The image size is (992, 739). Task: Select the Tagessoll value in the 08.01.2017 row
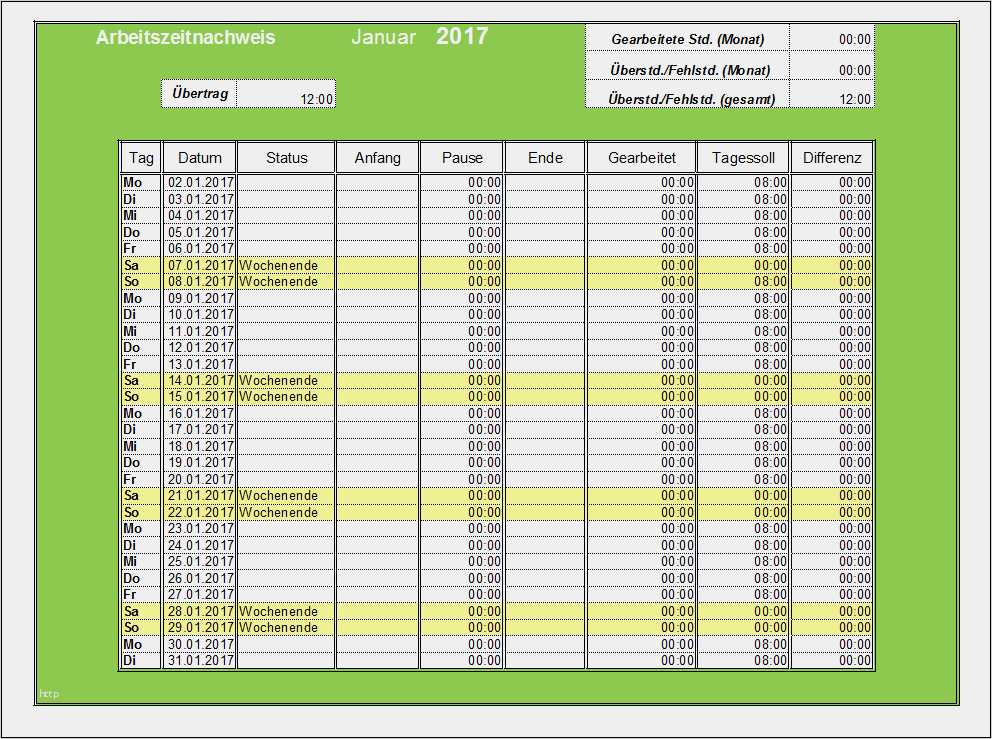pos(743,281)
